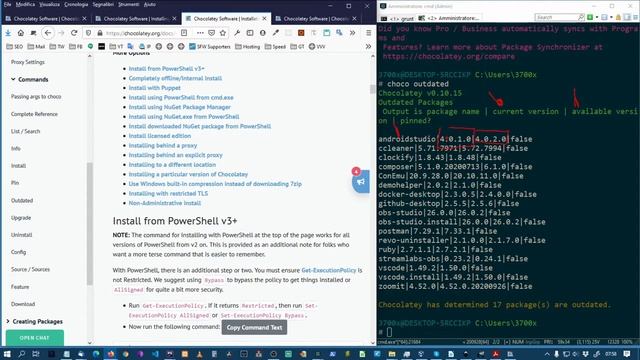Click the green new console button in ConEmu
The width and height of the screenshot is (640, 360).
tap(590, 17)
